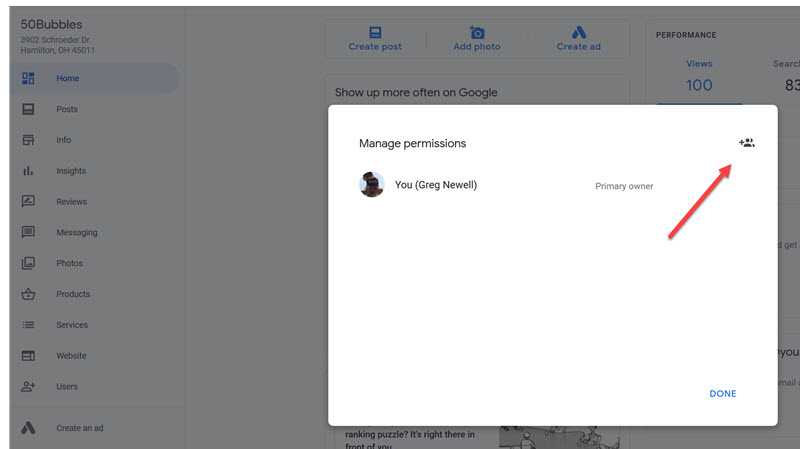This screenshot has height=449, width=800.
Task: Click the Posts icon in sidebar
Action: point(28,109)
